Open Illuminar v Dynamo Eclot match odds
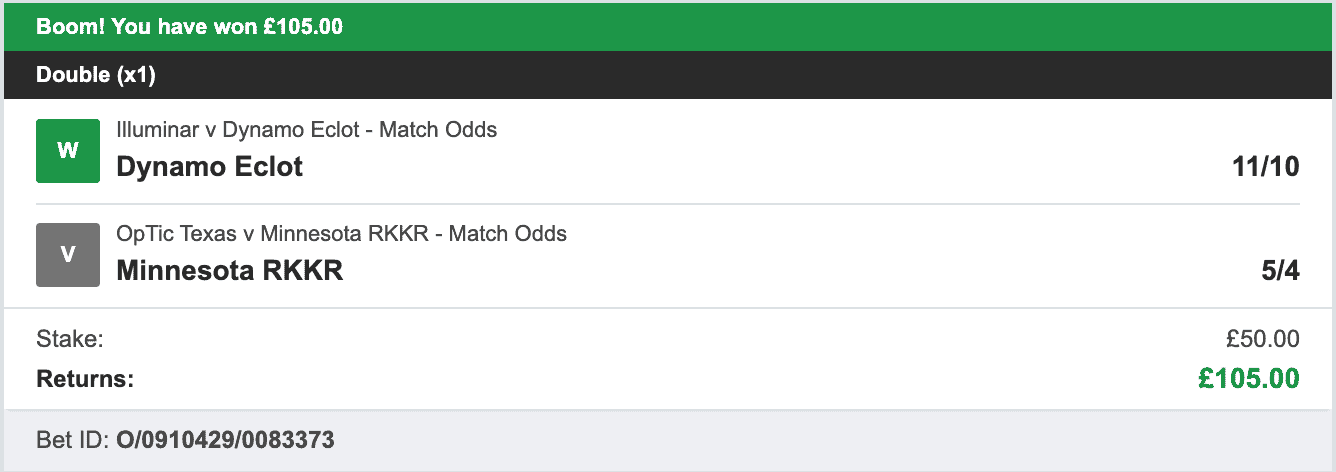The height and width of the screenshot is (472, 1336). 307,130
